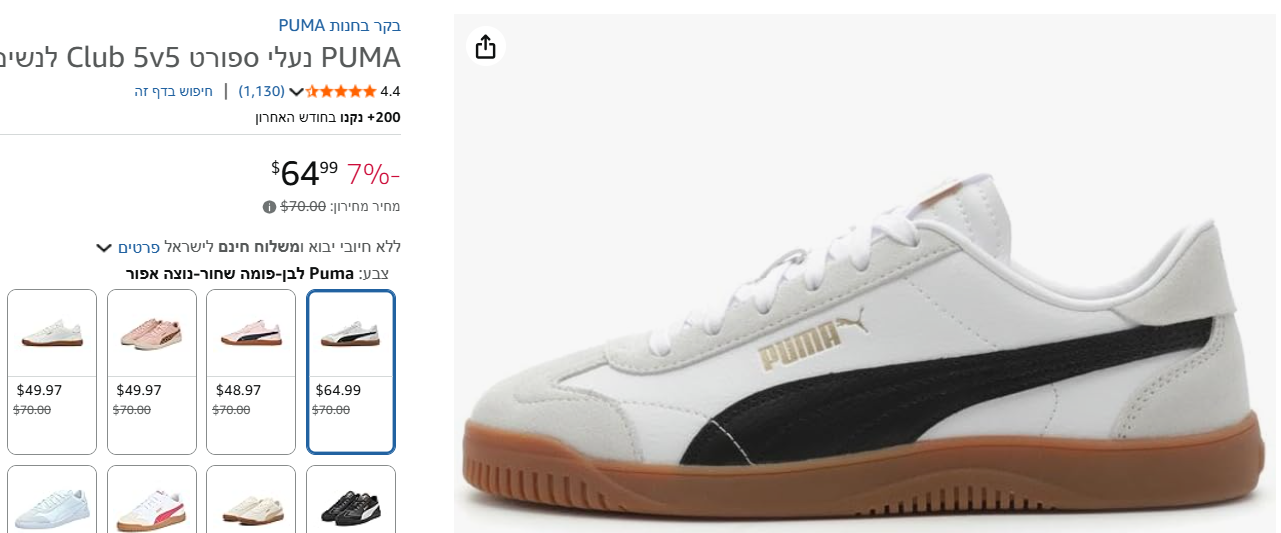Select the white-black swatch priced $64.99

(x=350, y=371)
